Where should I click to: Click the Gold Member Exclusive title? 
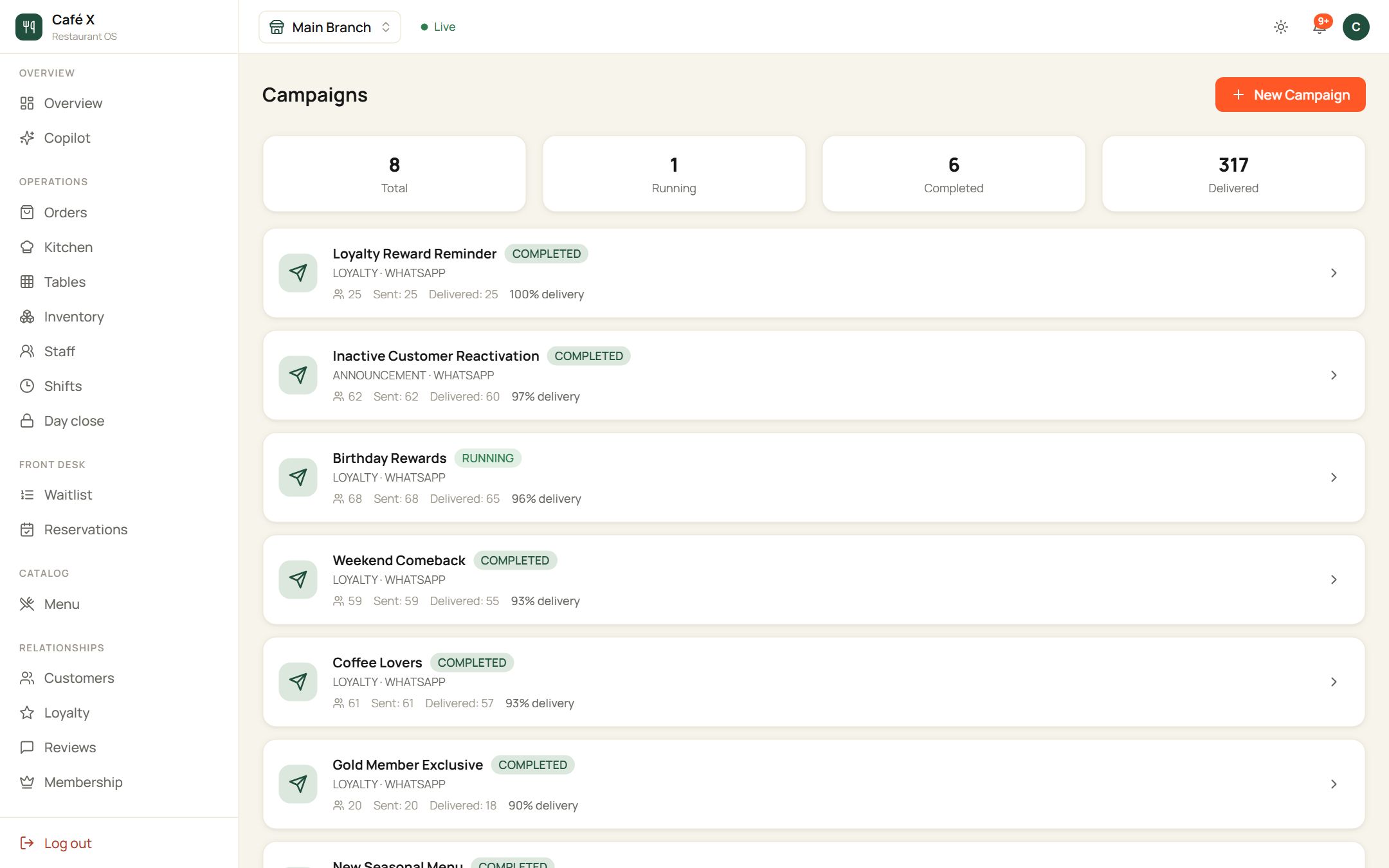(x=408, y=765)
